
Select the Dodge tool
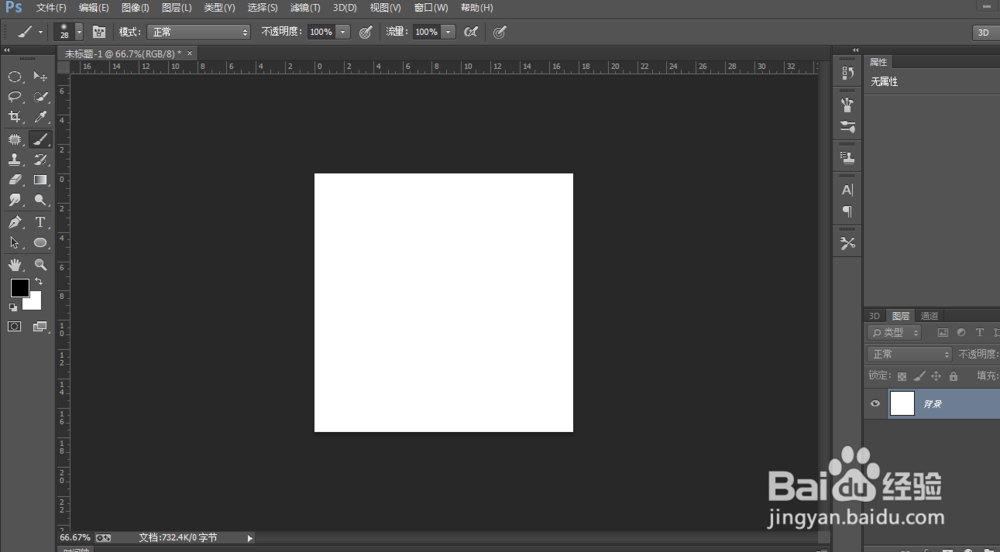pos(40,200)
